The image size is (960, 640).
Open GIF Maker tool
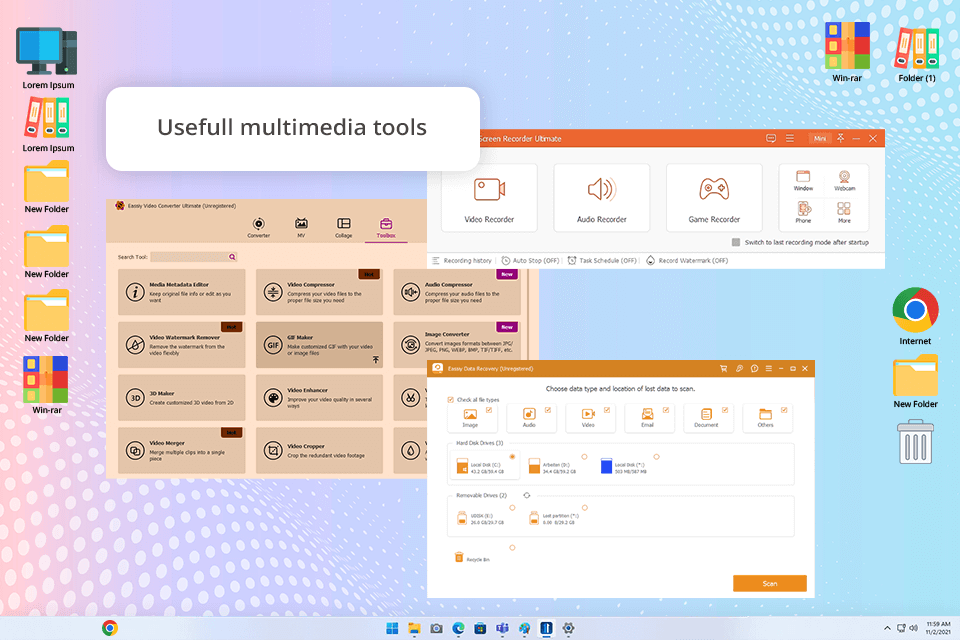click(x=319, y=345)
